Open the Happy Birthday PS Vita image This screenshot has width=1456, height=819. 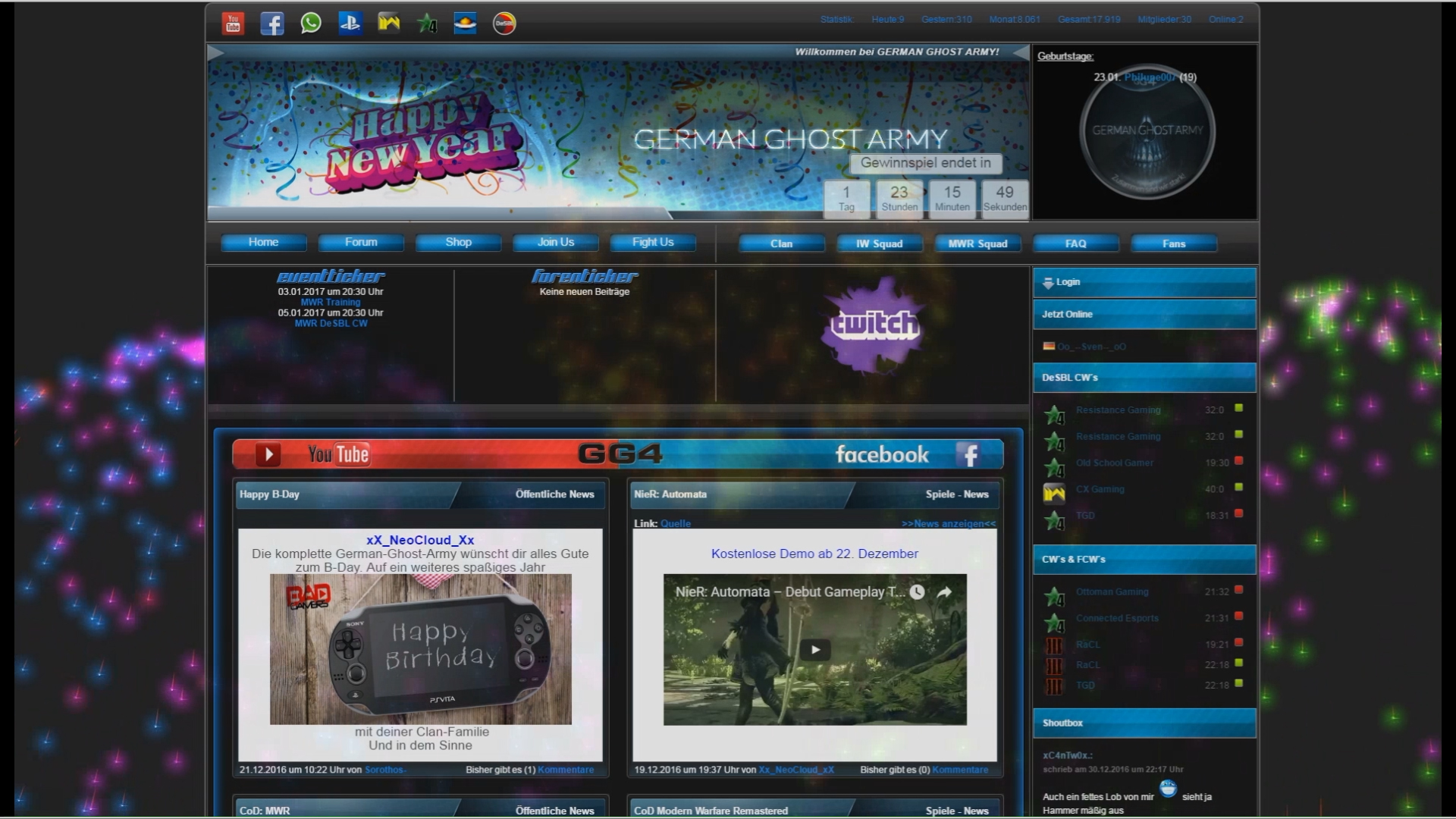coord(421,649)
